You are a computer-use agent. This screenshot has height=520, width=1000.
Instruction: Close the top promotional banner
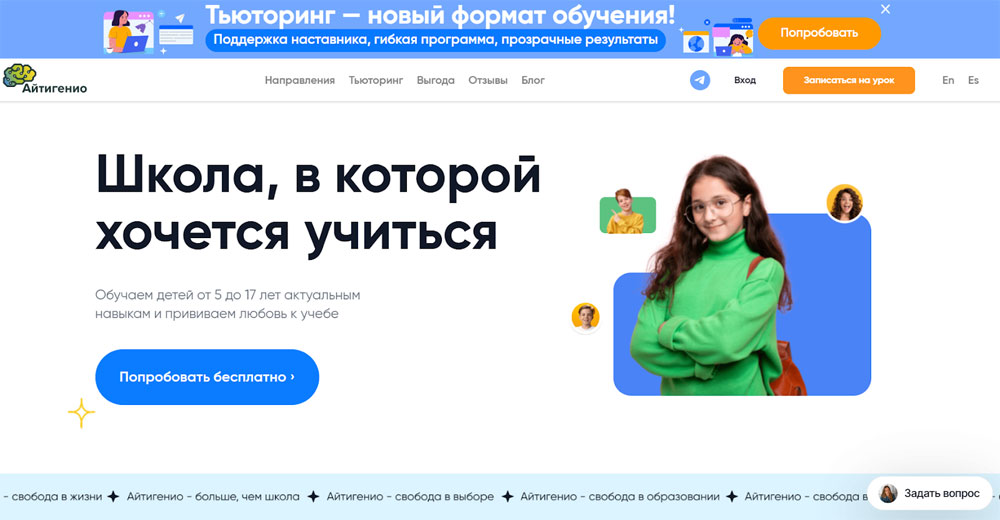(x=885, y=10)
